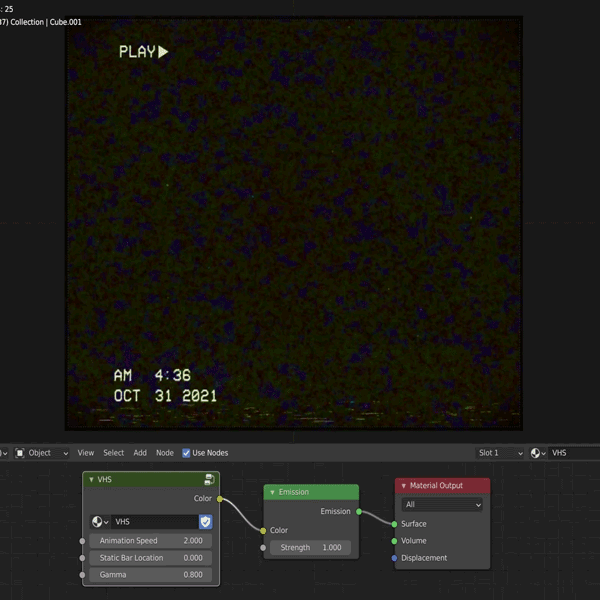Adjust the Gamma value slider
Image resolution: width=600 pixels, height=600 pixels.
pos(151,575)
